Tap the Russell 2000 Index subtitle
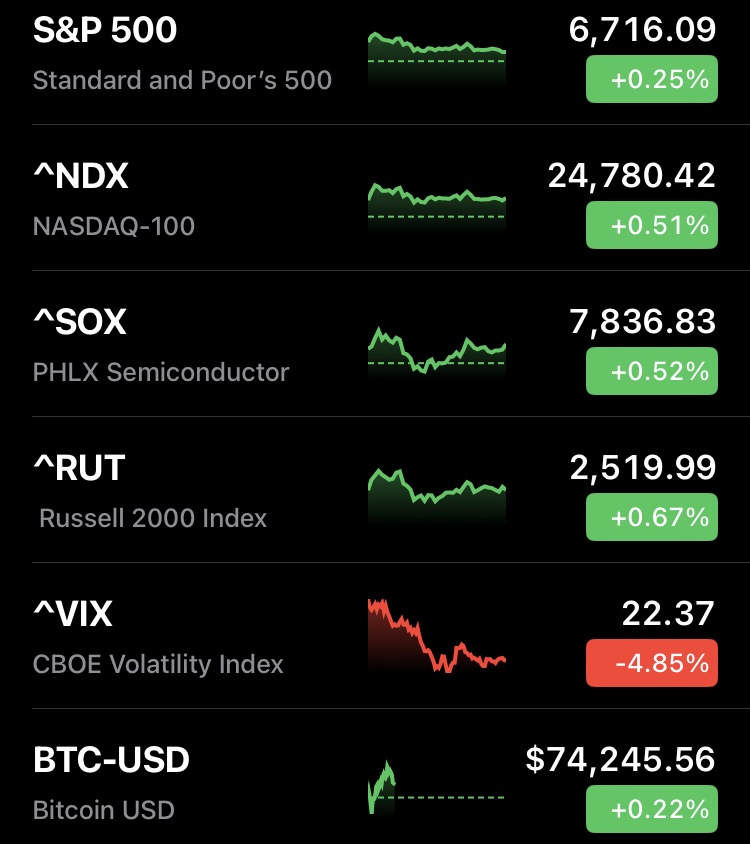Viewport: 750px width, 844px height. 153,519
